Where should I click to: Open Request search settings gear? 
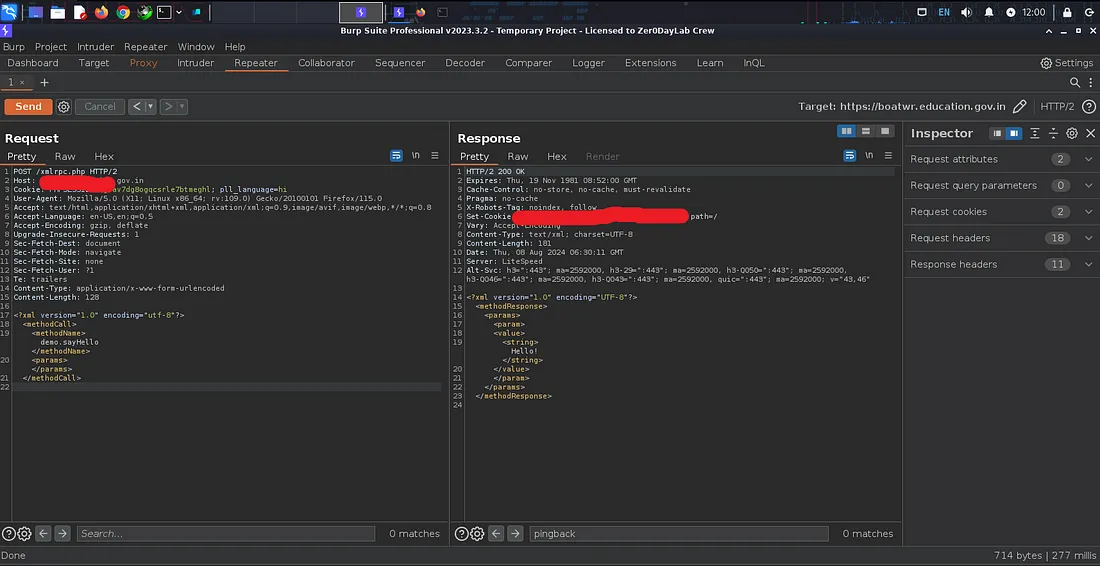[24, 534]
